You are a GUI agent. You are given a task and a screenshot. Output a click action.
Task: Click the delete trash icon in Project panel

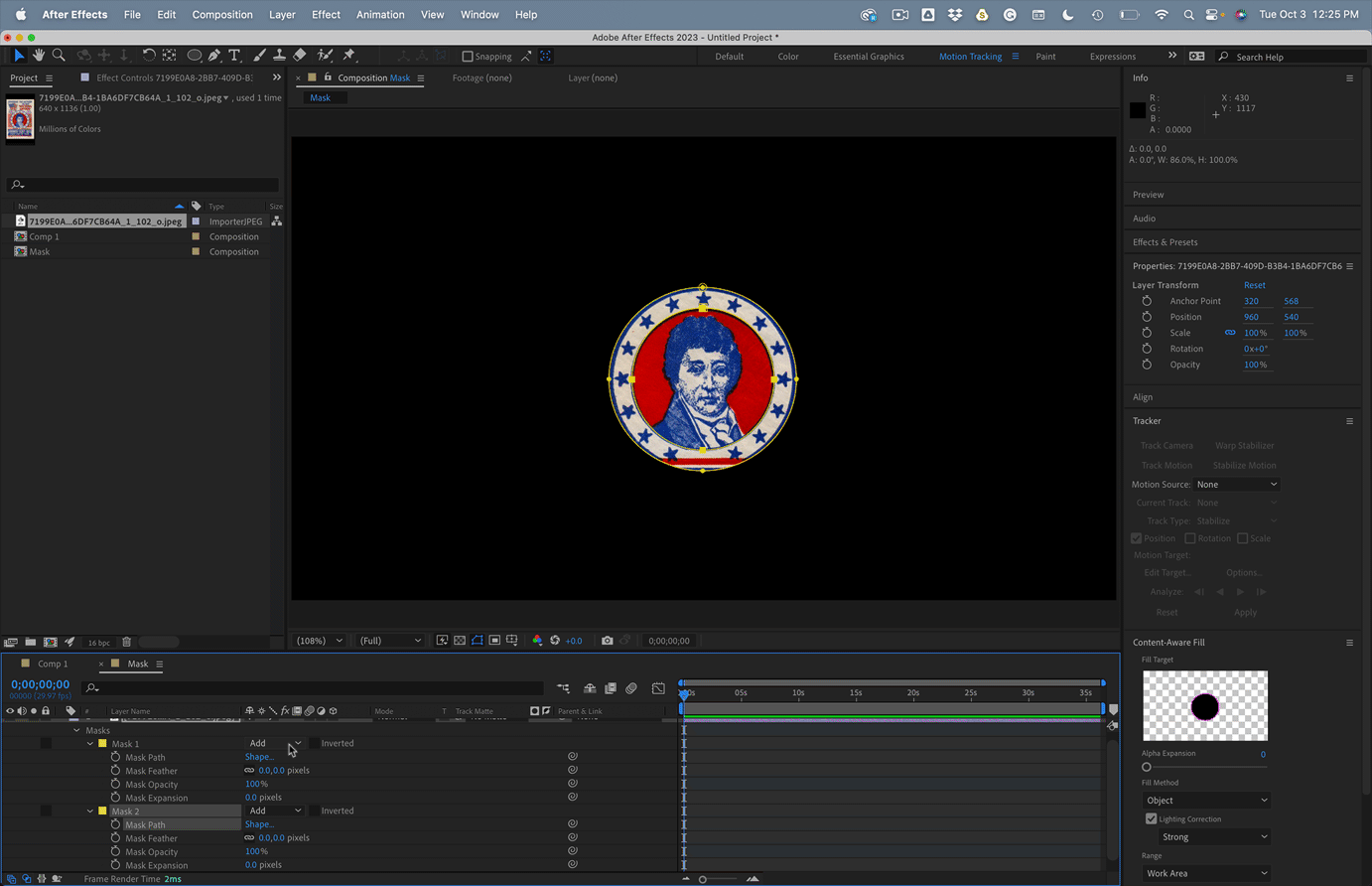(x=126, y=643)
